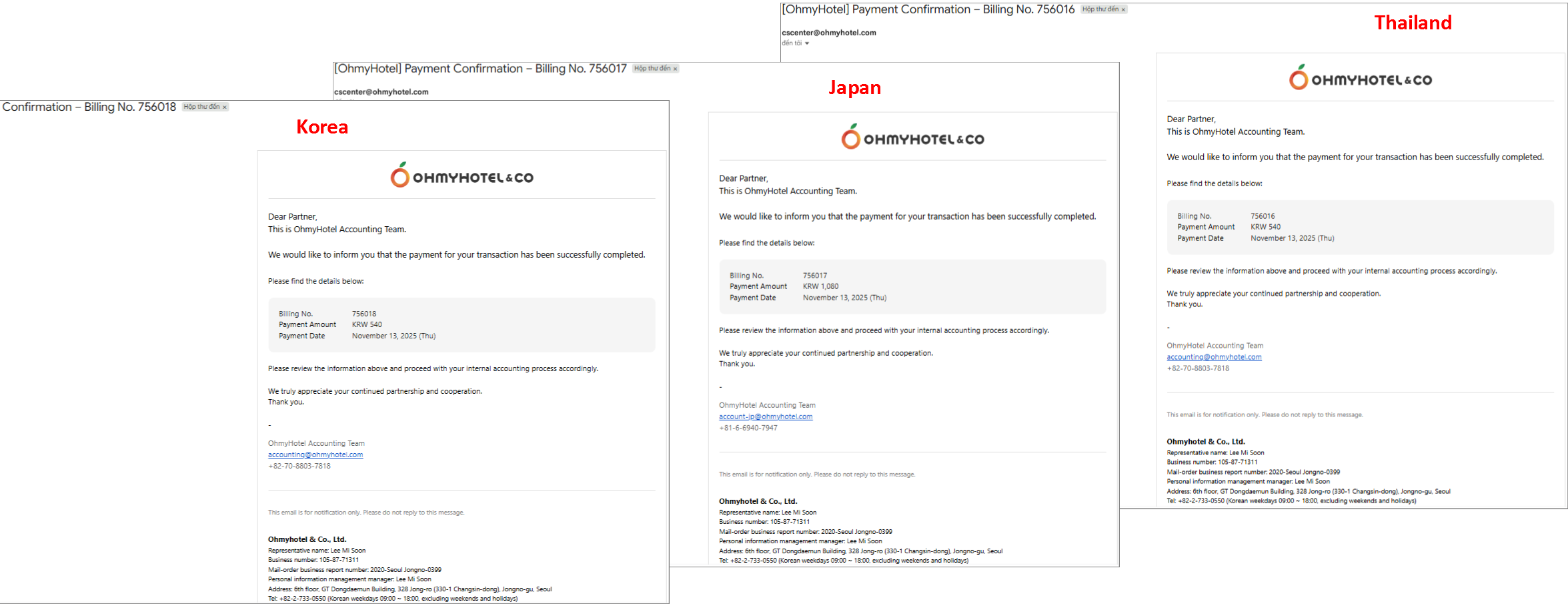Click payment date value in the 756018 email
Viewport: 1568px width, 604px height.
click(394, 336)
